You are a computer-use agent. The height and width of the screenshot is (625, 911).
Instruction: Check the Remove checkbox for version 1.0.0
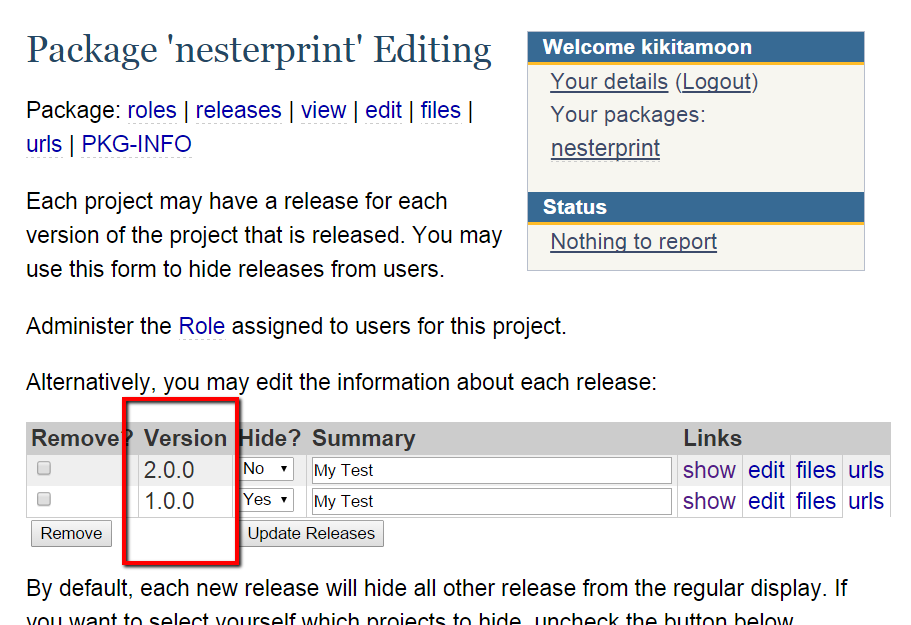click(44, 499)
